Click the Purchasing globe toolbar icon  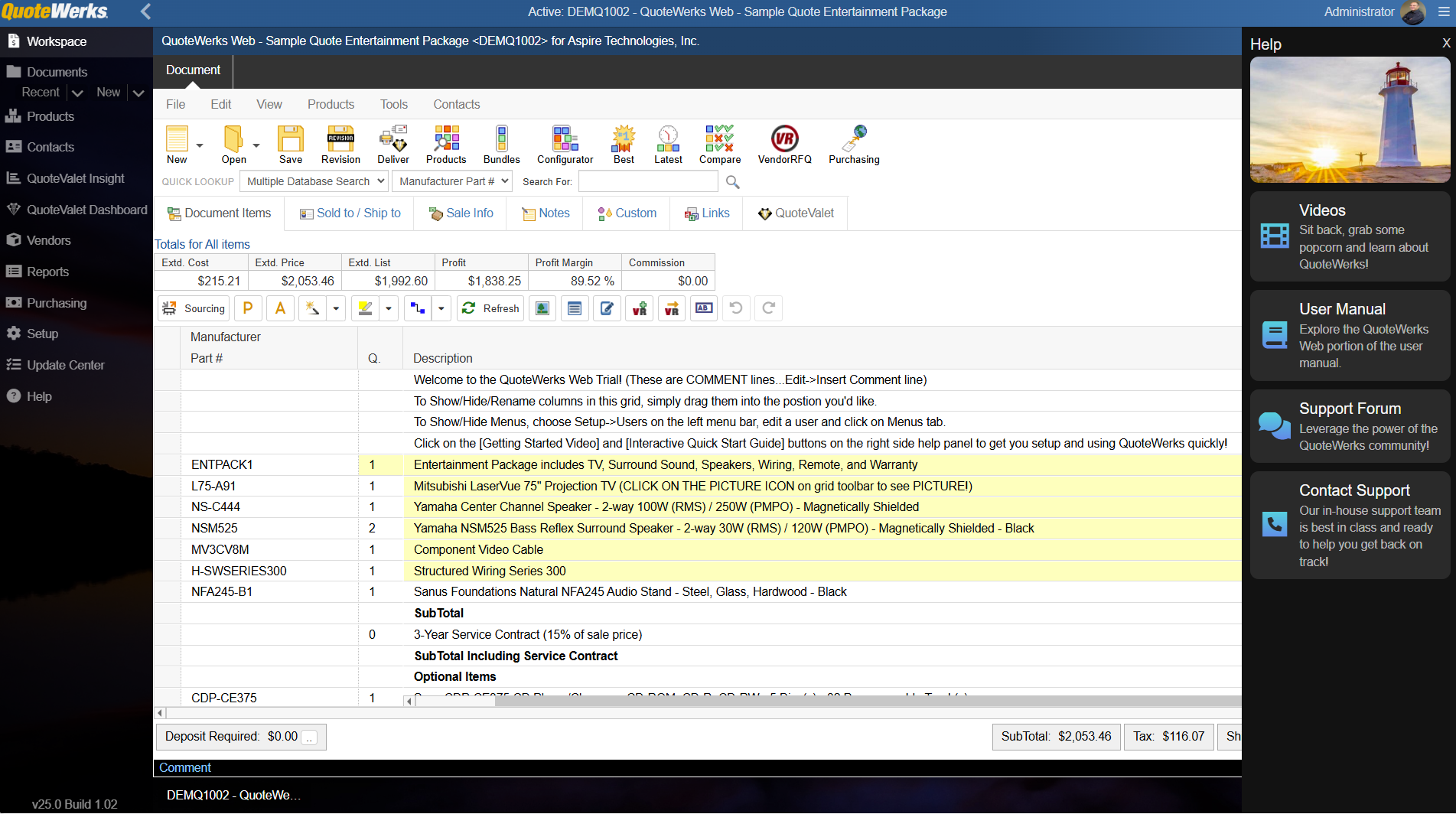pos(854,144)
